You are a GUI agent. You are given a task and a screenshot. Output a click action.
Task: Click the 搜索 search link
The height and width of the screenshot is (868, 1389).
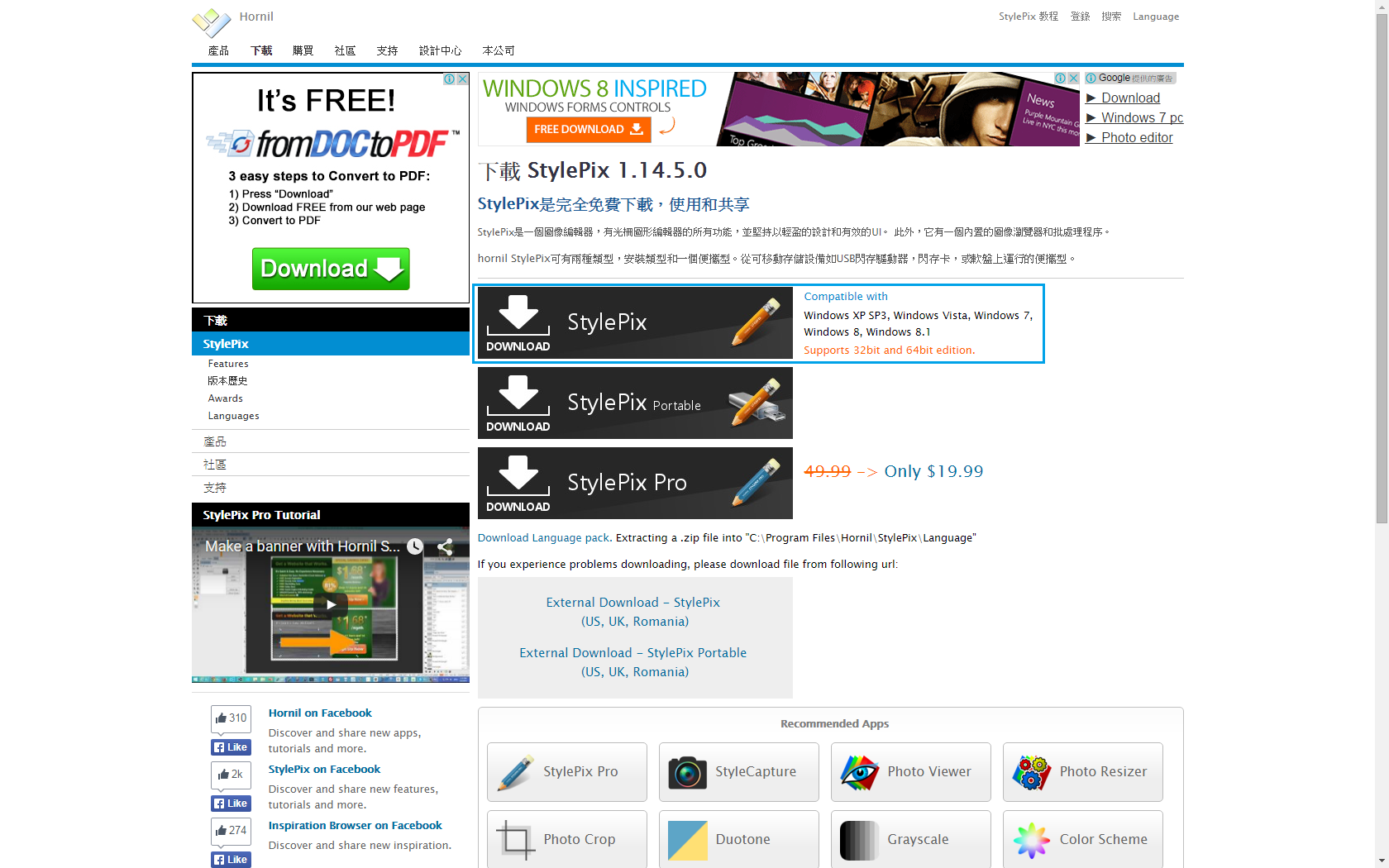click(1111, 17)
